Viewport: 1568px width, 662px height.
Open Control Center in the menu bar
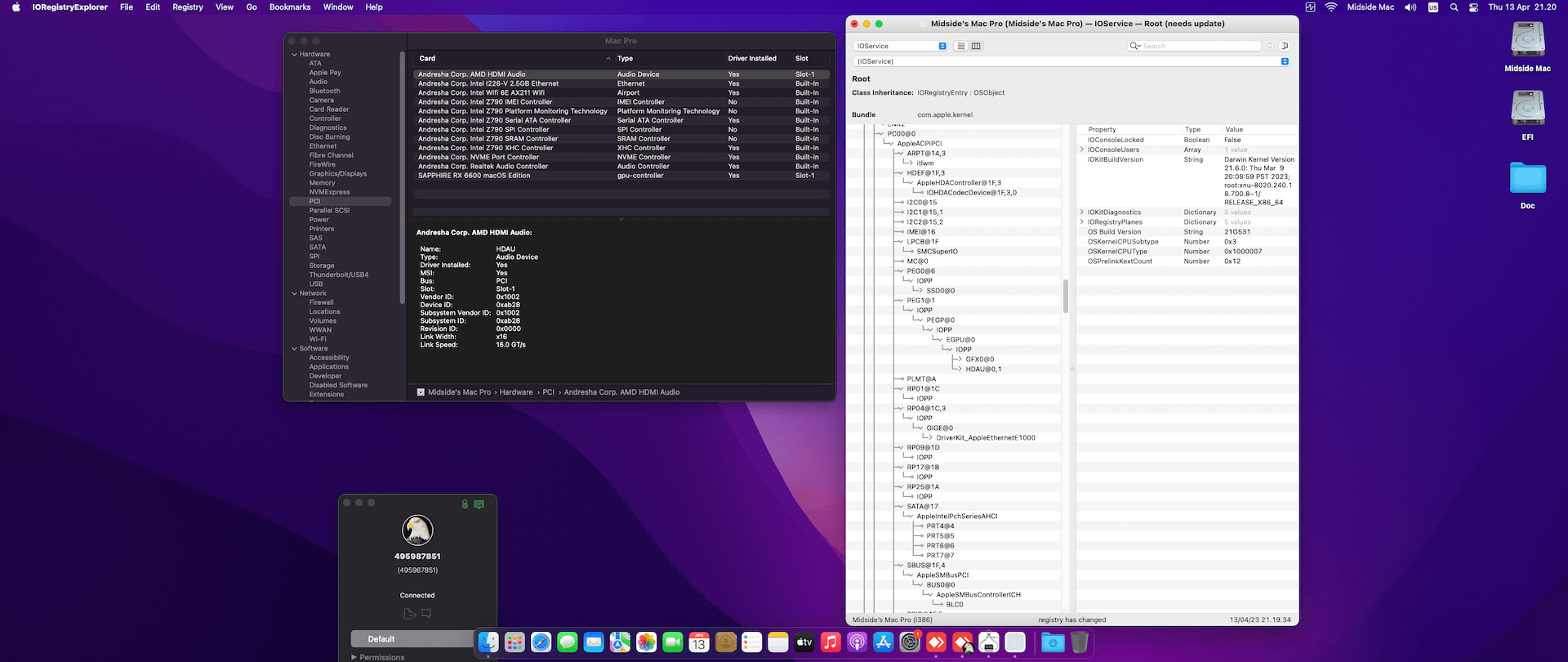(x=1473, y=7)
